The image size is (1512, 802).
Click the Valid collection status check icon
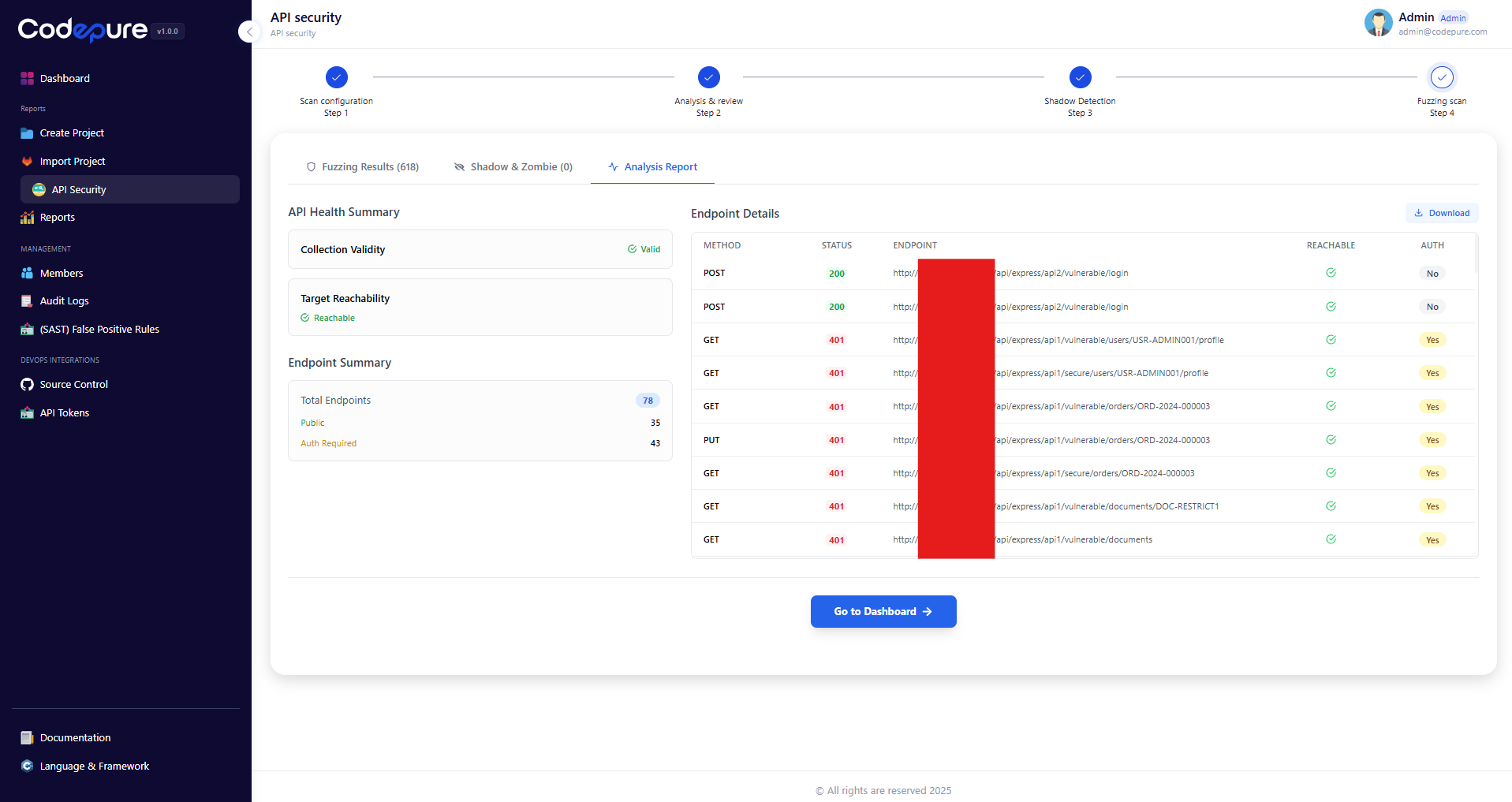[x=632, y=249]
